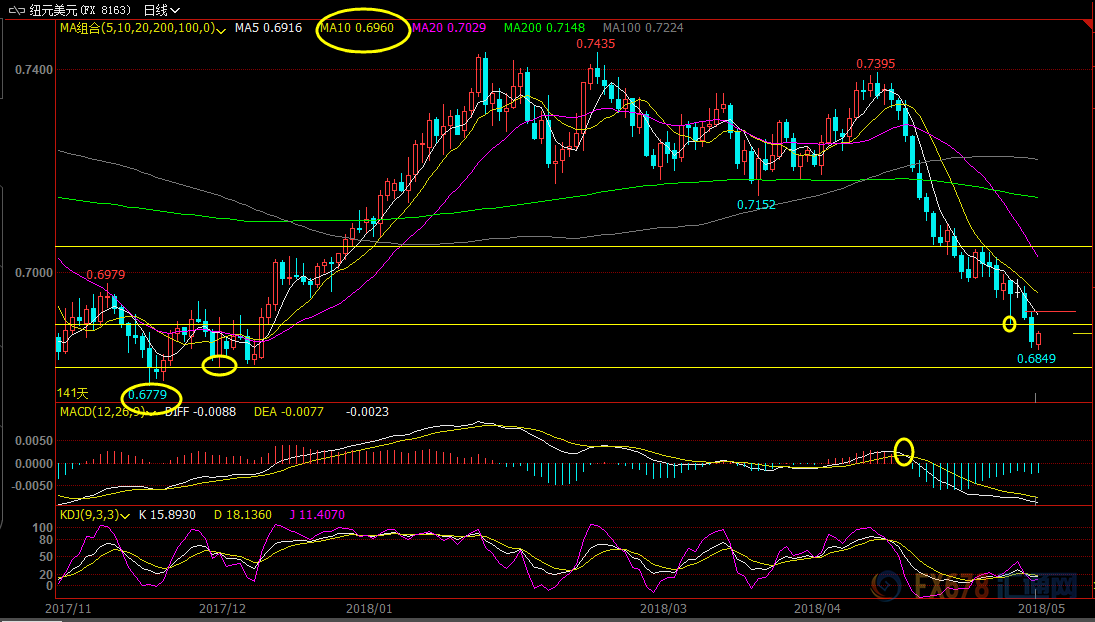The width and height of the screenshot is (1095, 622).
Task: Click the DIFF -0.0088 value
Action: 200,412
